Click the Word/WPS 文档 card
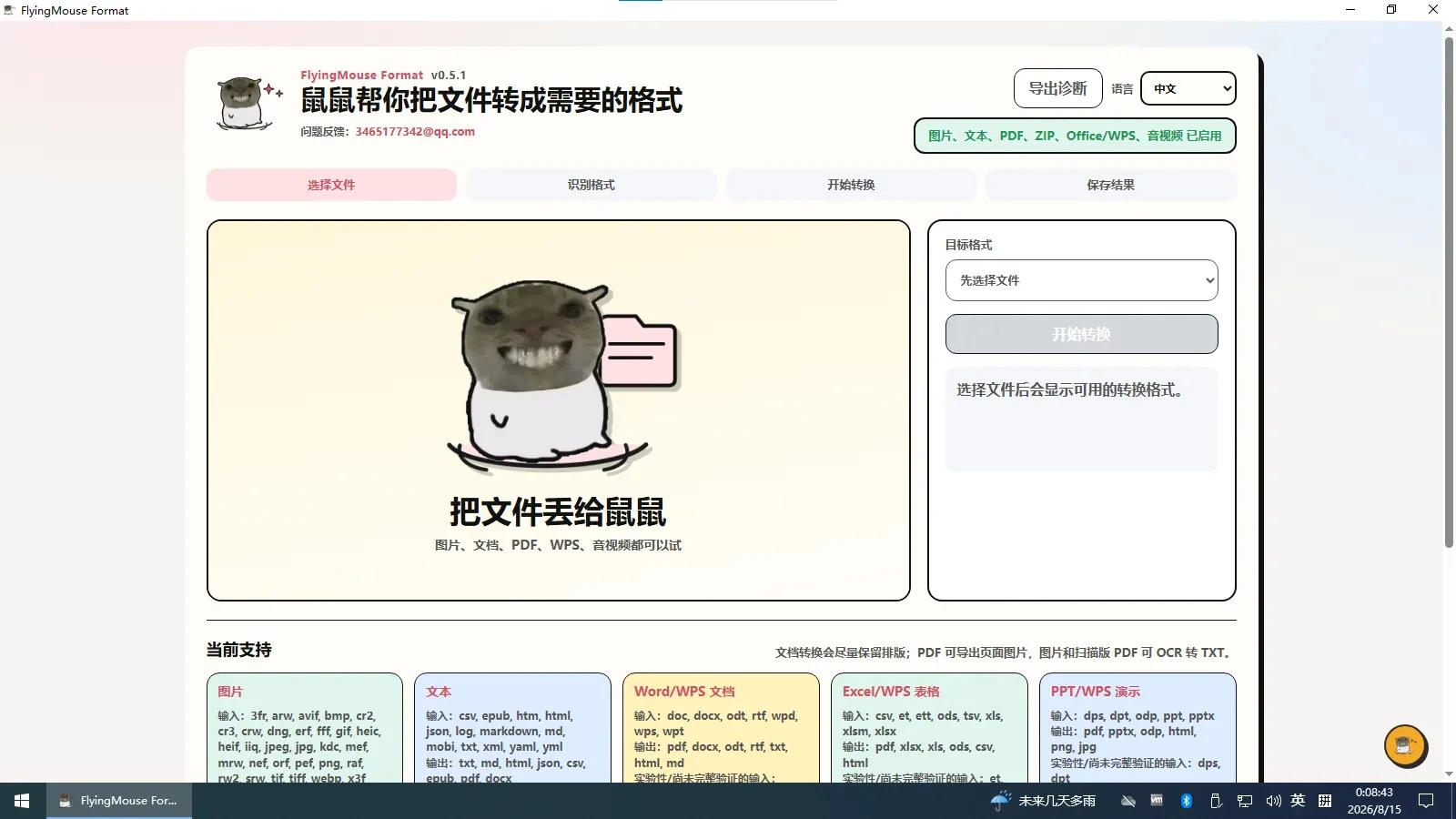This screenshot has height=819, width=1456. click(721, 728)
